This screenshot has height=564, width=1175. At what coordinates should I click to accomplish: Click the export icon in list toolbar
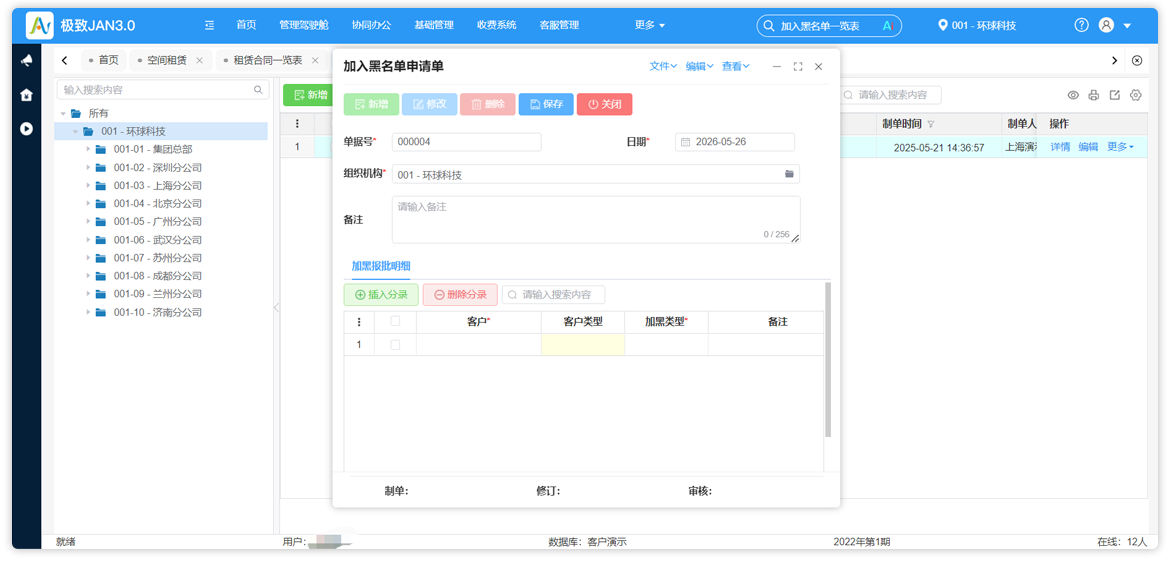pos(1114,95)
